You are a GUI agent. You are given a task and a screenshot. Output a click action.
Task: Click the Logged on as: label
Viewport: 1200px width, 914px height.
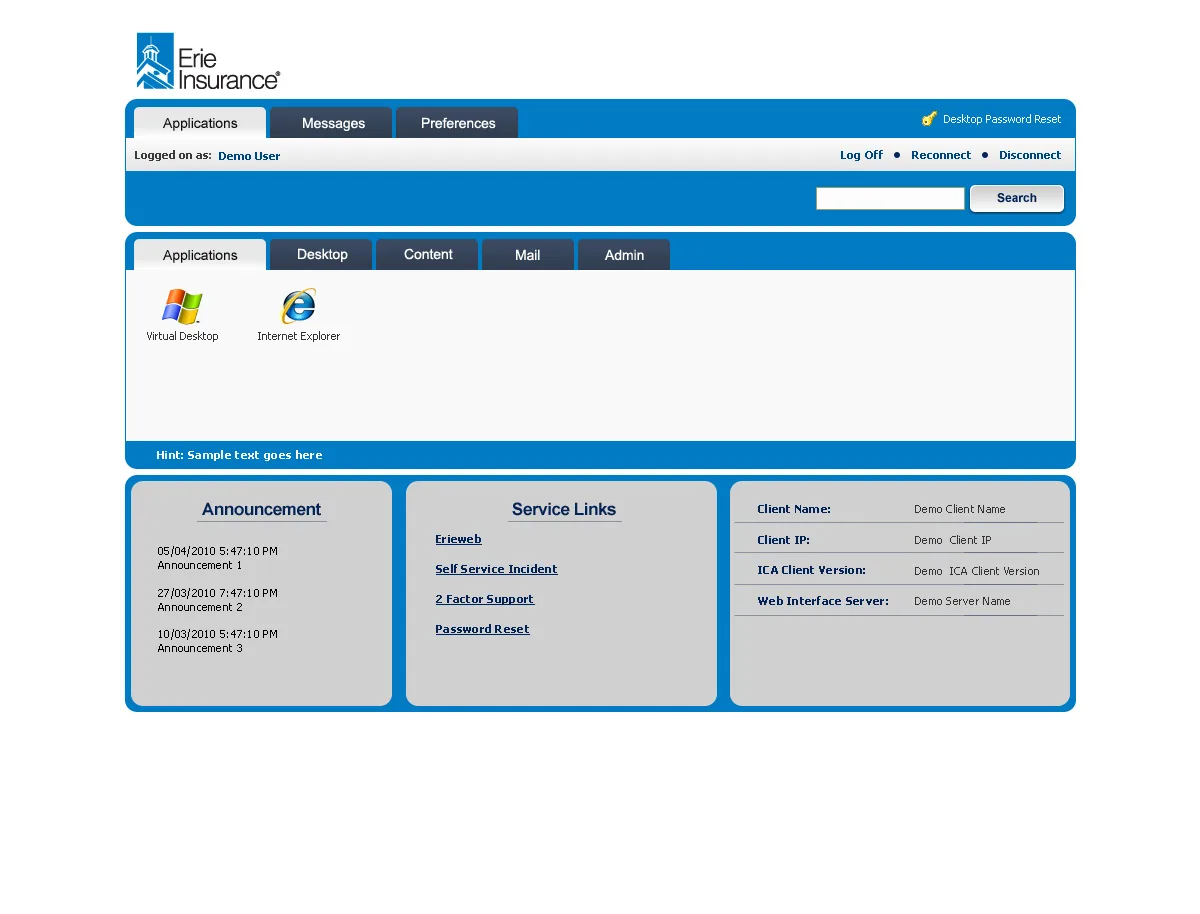pyautogui.click(x=173, y=155)
